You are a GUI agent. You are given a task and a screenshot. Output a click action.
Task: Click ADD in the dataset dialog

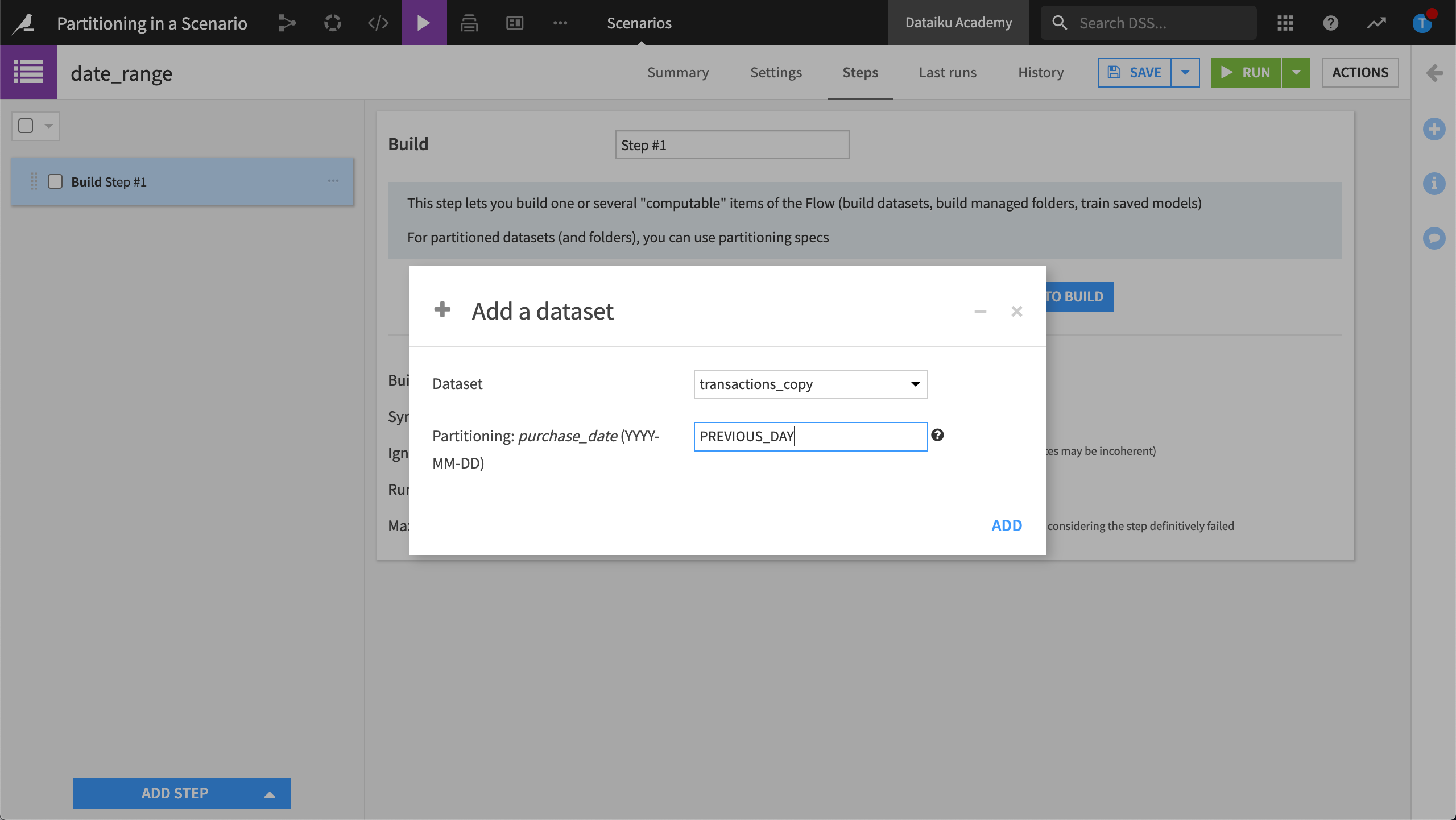(1006, 525)
